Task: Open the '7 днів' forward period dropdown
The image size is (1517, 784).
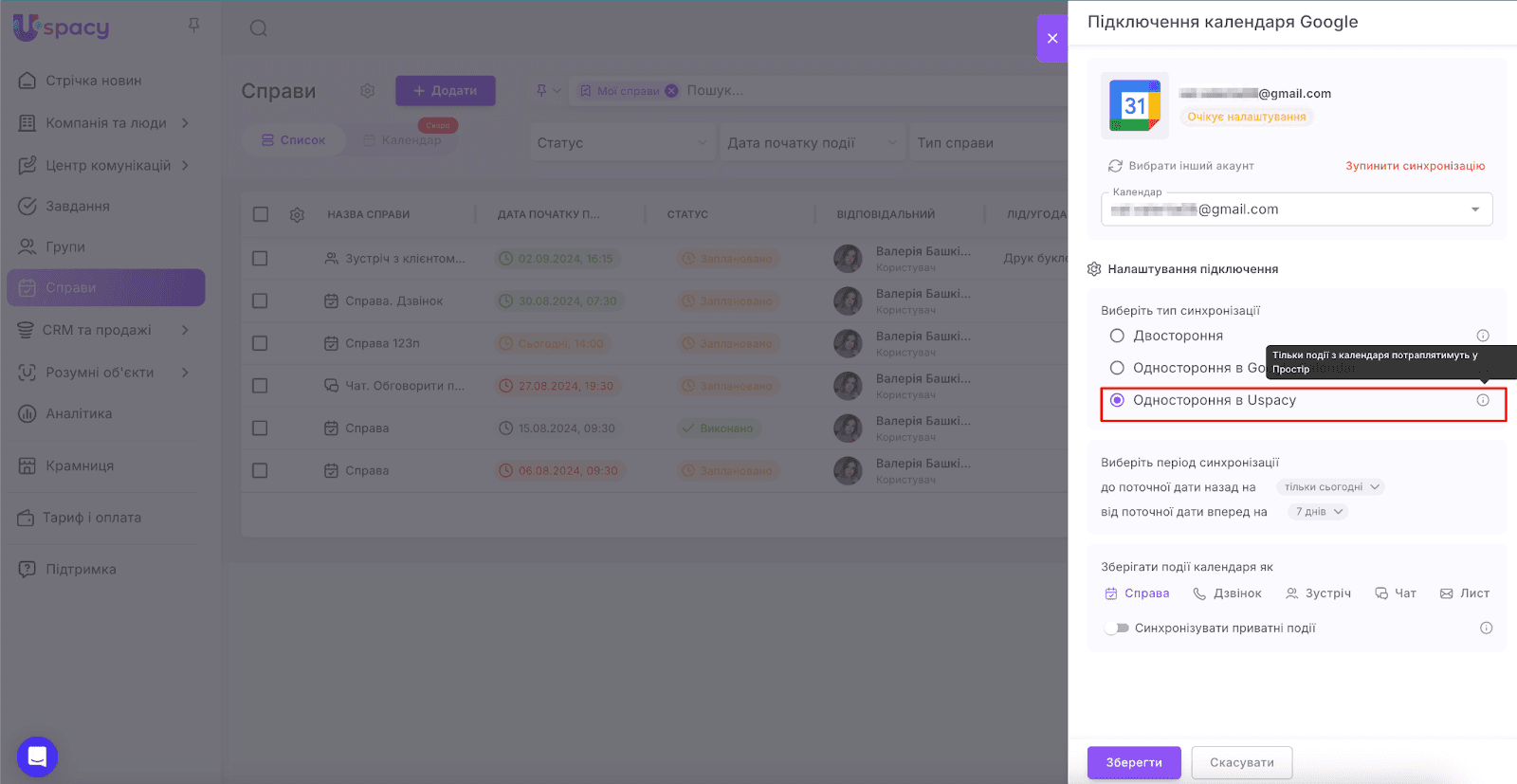Action: pos(1317,512)
